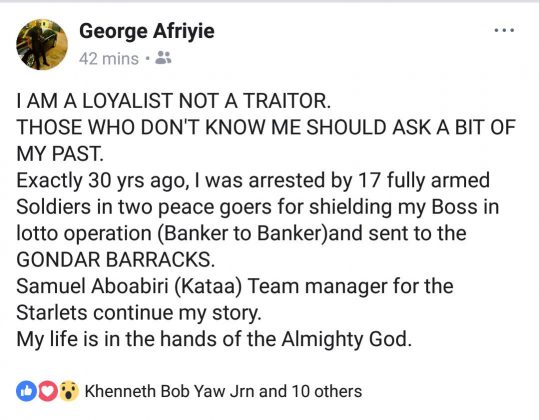Click the "42 mins" post timestamp
Viewport: 539px width, 420px height.
(x=109, y=58)
